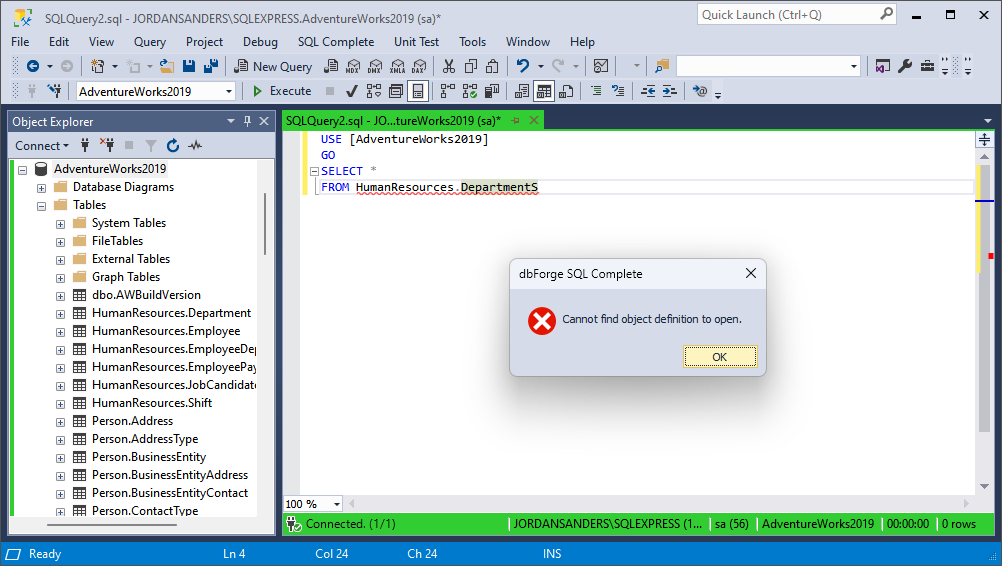The image size is (1002, 566).
Task: Toggle Object Explorer auto-hide pin
Action: click(247, 121)
